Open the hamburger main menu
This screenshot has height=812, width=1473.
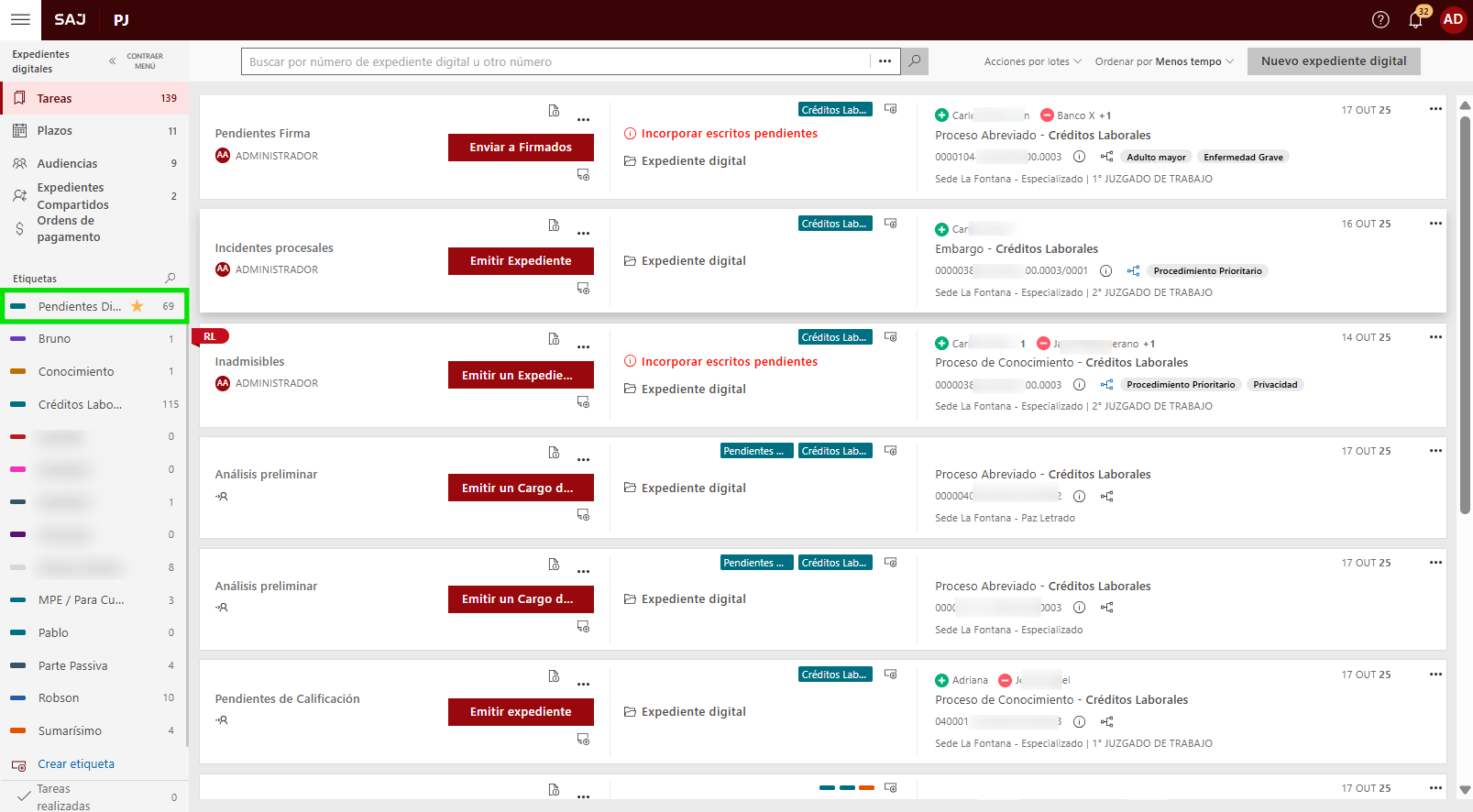[20, 19]
